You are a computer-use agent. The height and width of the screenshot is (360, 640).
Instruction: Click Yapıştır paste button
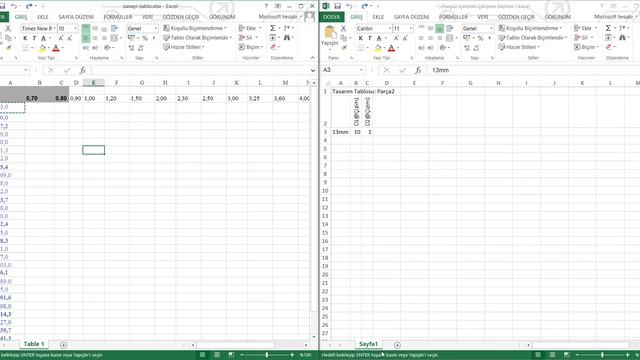(329, 36)
